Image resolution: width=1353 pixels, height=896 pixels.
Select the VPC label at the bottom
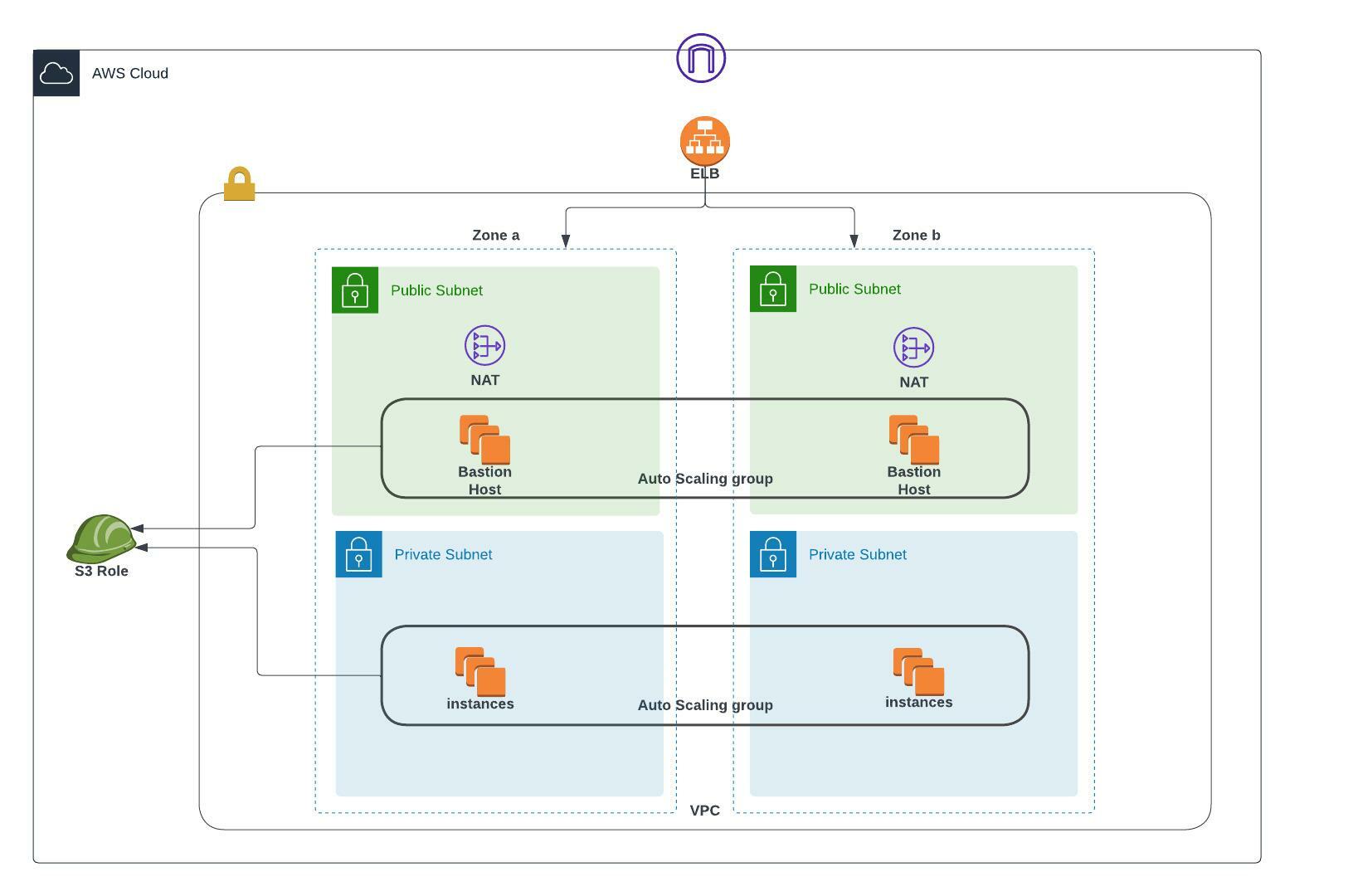pyautogui.click(x=704, y=811)
